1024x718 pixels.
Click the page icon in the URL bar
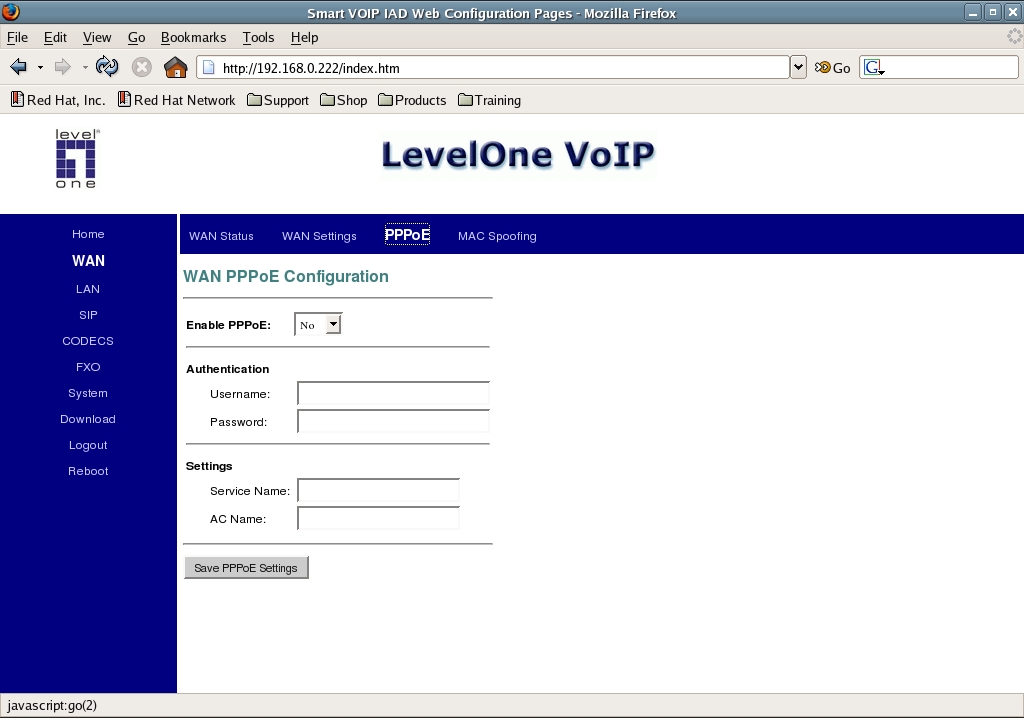click(208, 67)
